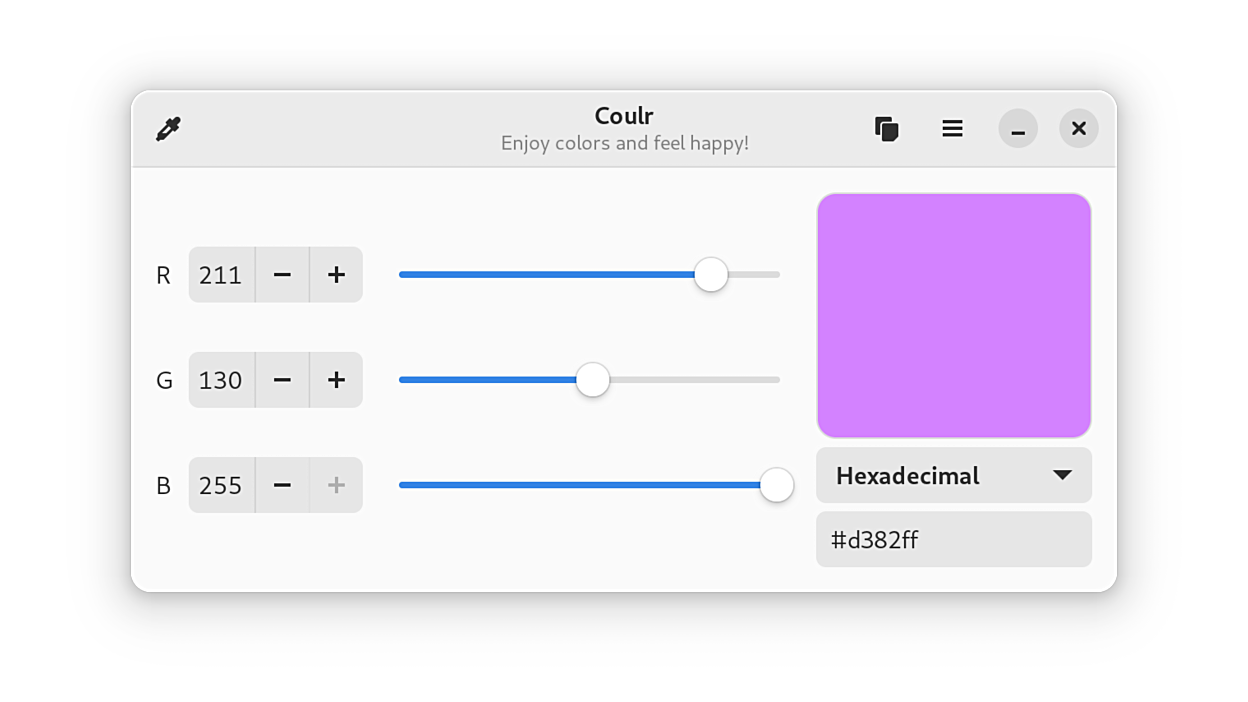Viewport: 1248px width, 702px height.
Task: Edit the R value field showing 211
Action: click(221, 274)
